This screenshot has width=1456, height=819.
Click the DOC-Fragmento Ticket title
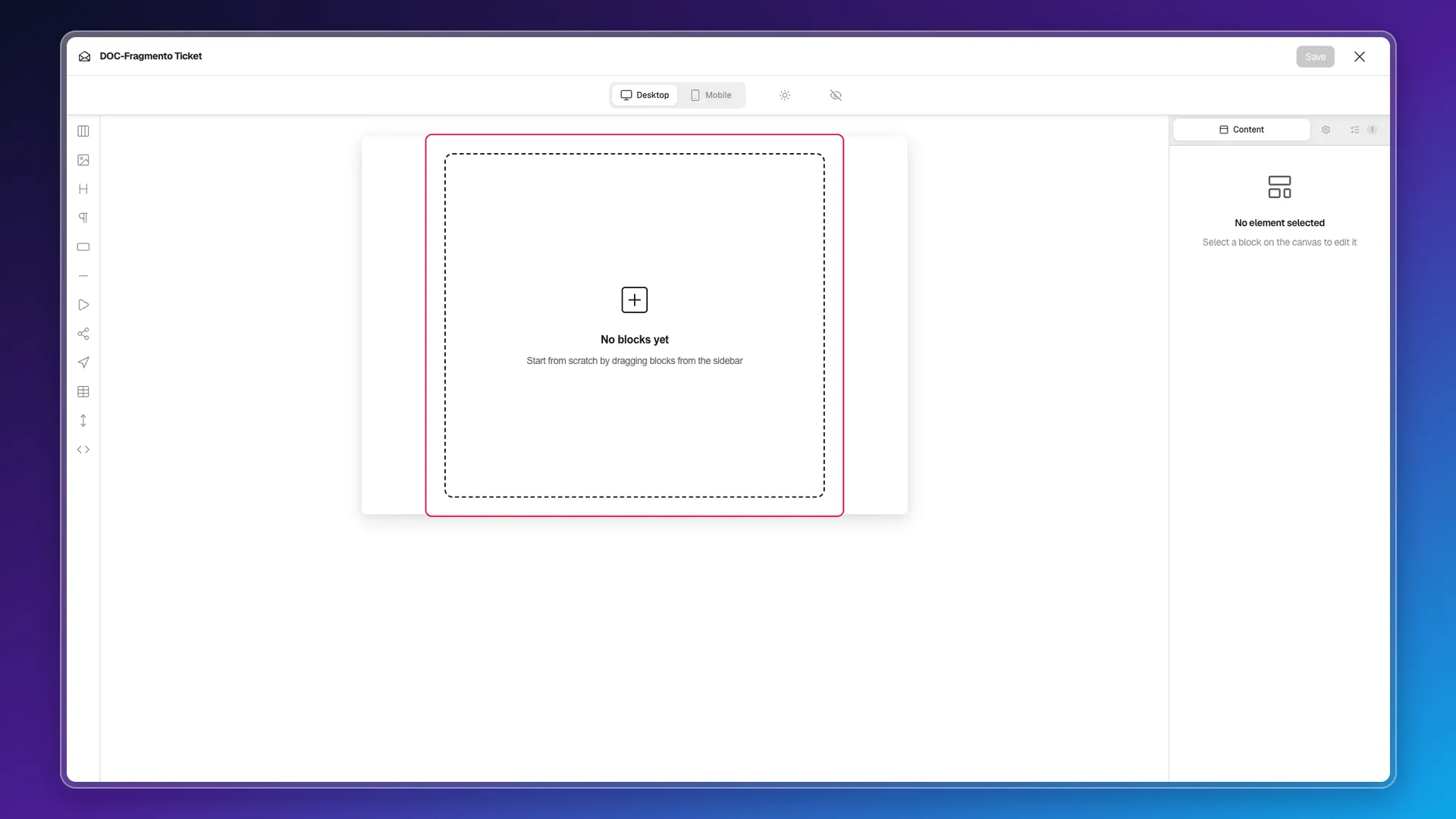coord(151,56)
